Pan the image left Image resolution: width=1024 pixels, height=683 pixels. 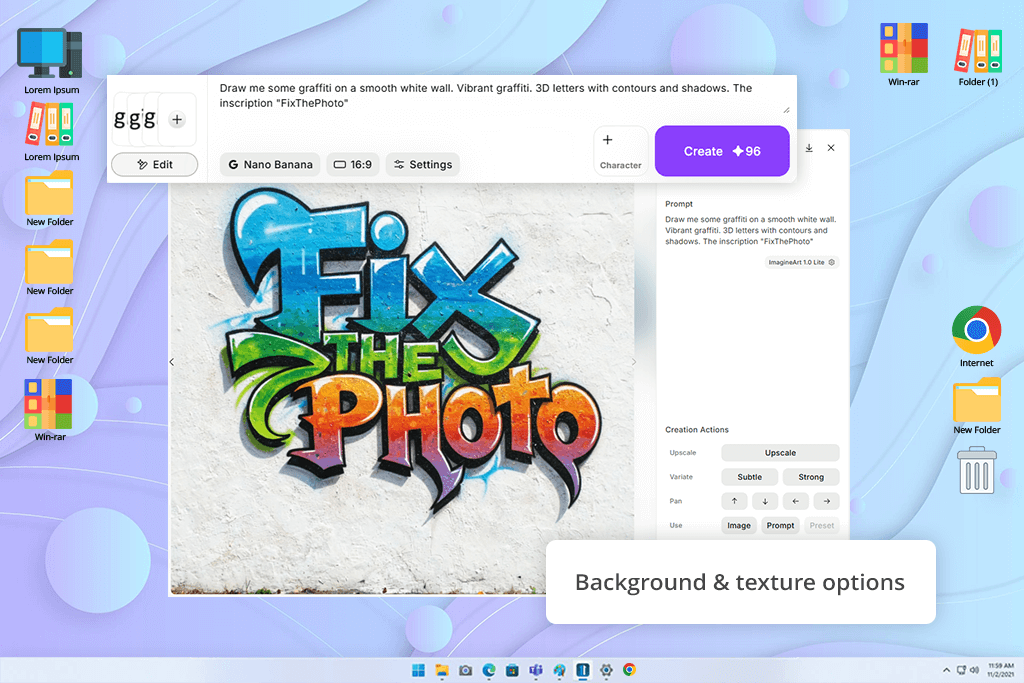(x=795, y=501)
